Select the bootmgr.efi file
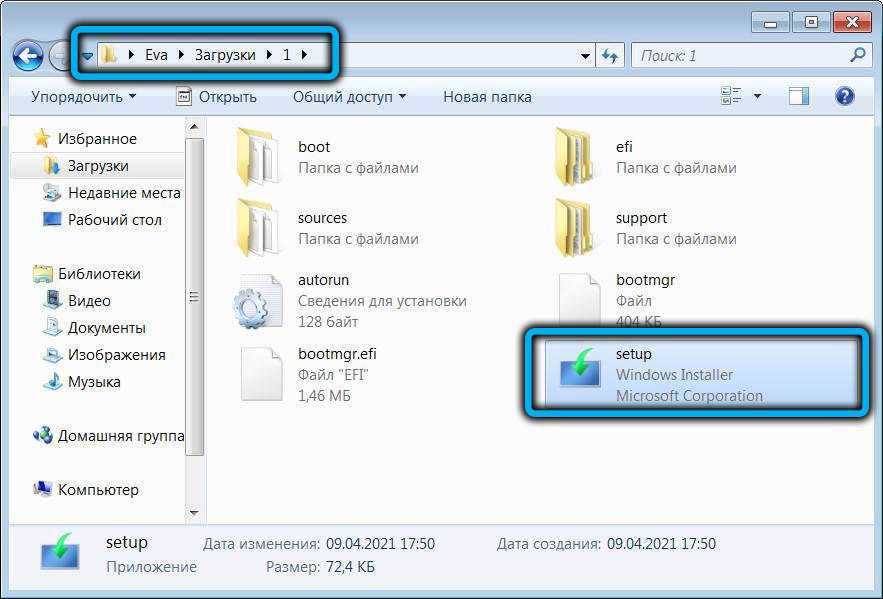883x599 pixels. (x=336, y=355)
